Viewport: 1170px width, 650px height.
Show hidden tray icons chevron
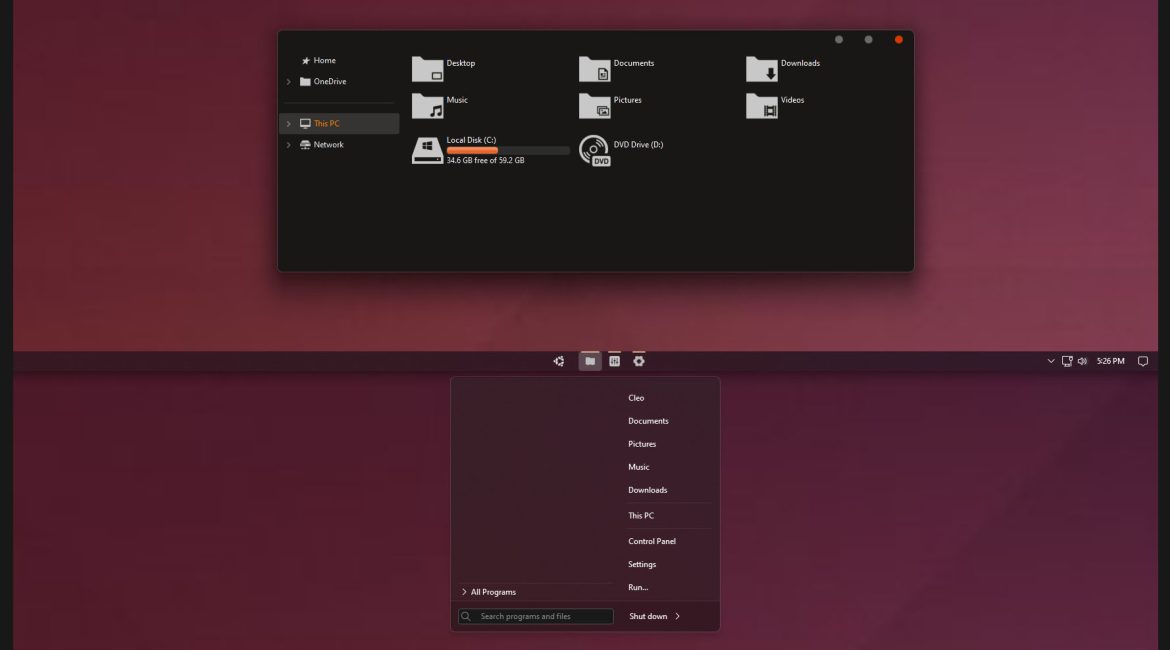1051,361
